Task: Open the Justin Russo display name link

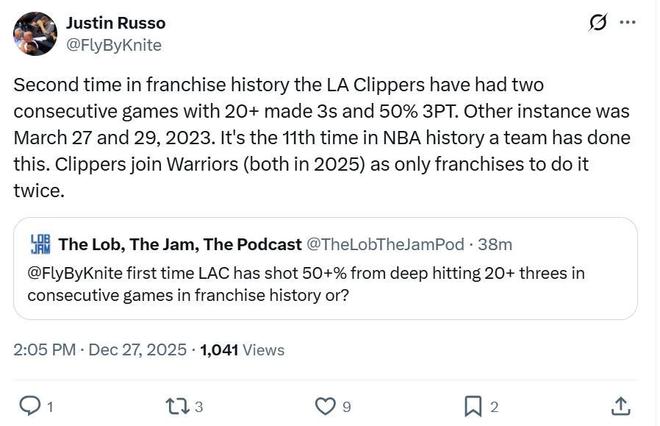Action: click(117, 22)
